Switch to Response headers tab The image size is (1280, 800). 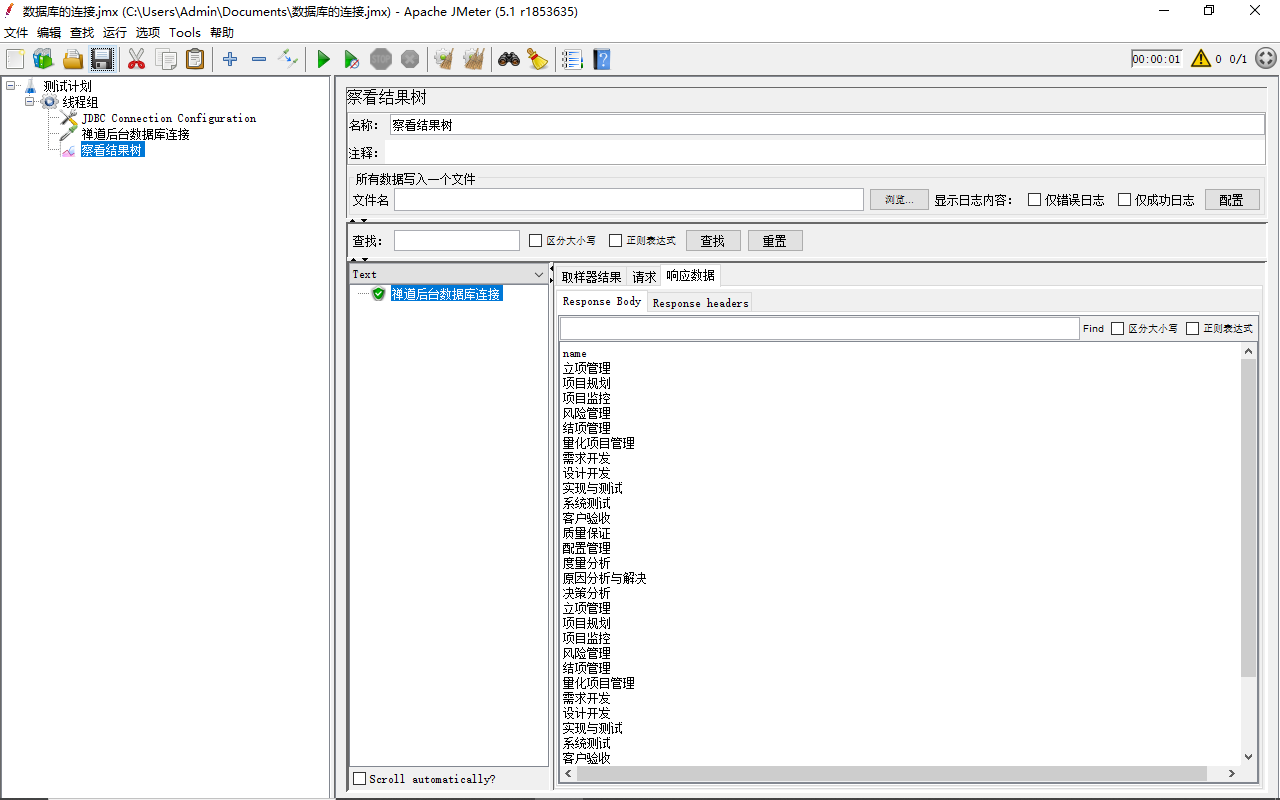700,303
